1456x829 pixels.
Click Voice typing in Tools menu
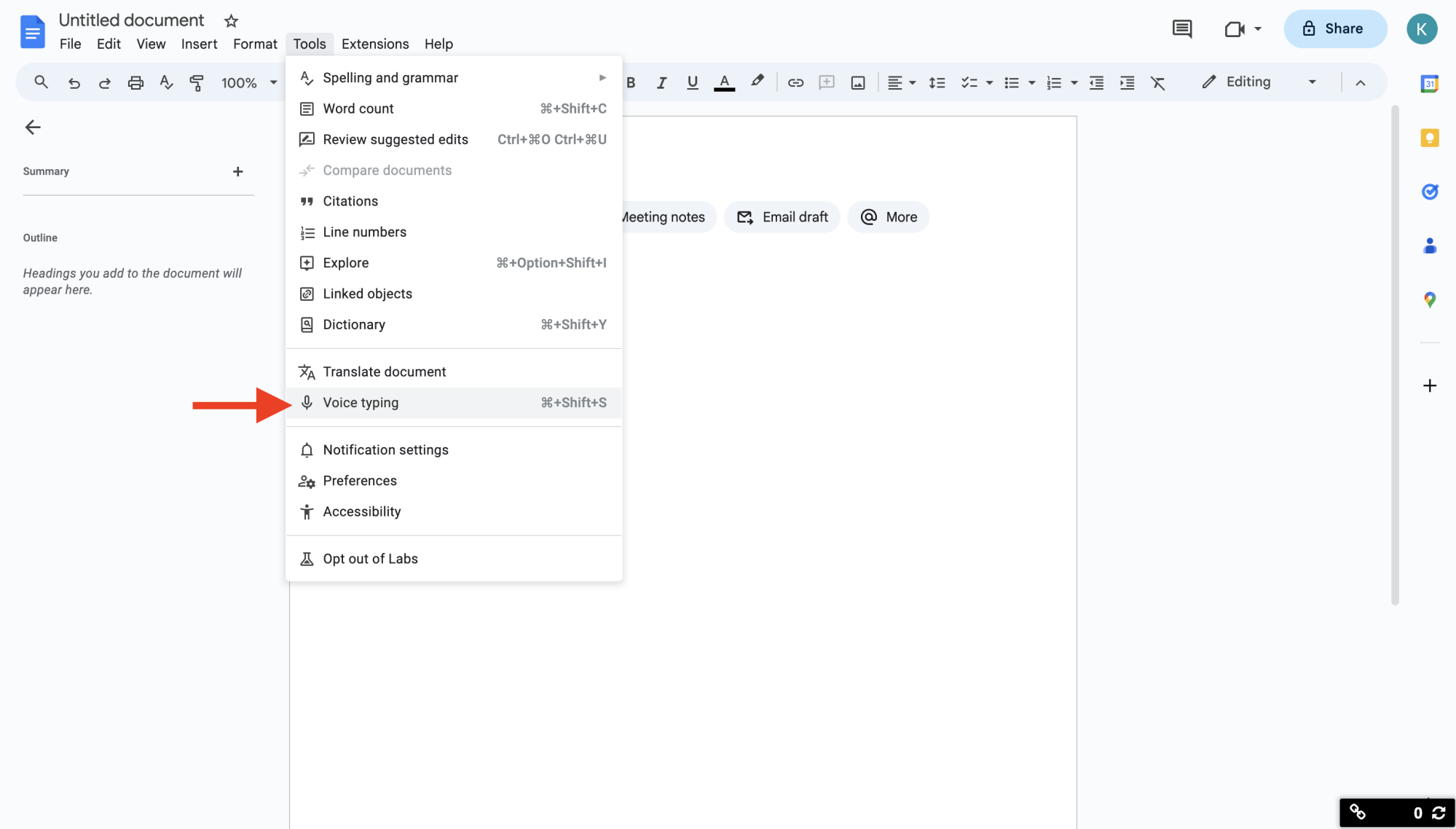click(x=361, y=402)
